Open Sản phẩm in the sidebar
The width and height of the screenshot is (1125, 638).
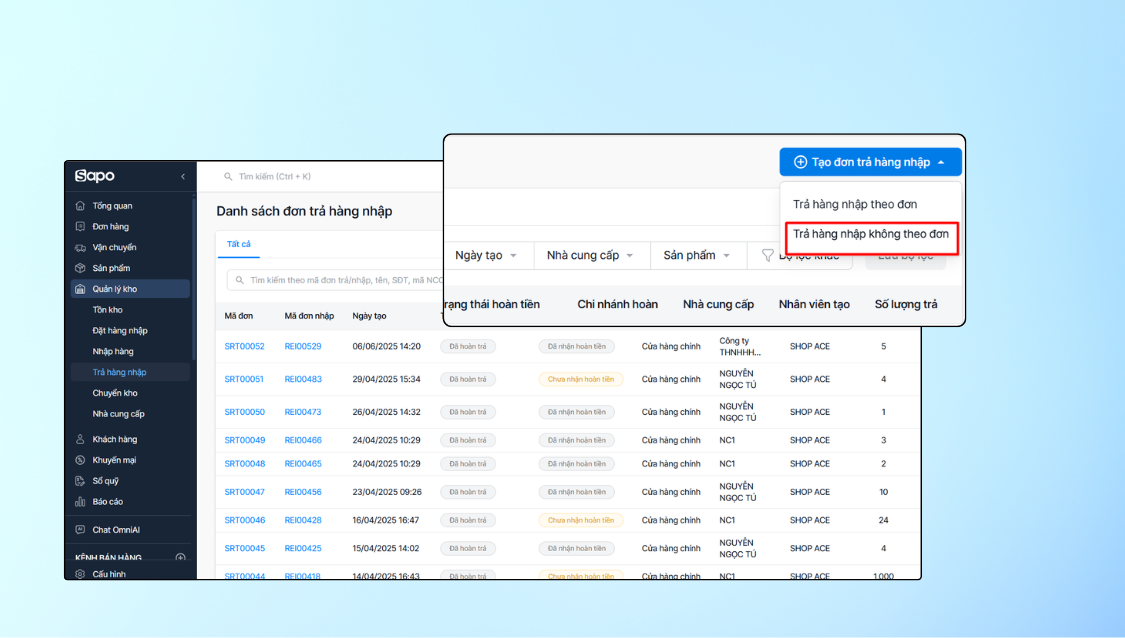(x=111, y=268)
